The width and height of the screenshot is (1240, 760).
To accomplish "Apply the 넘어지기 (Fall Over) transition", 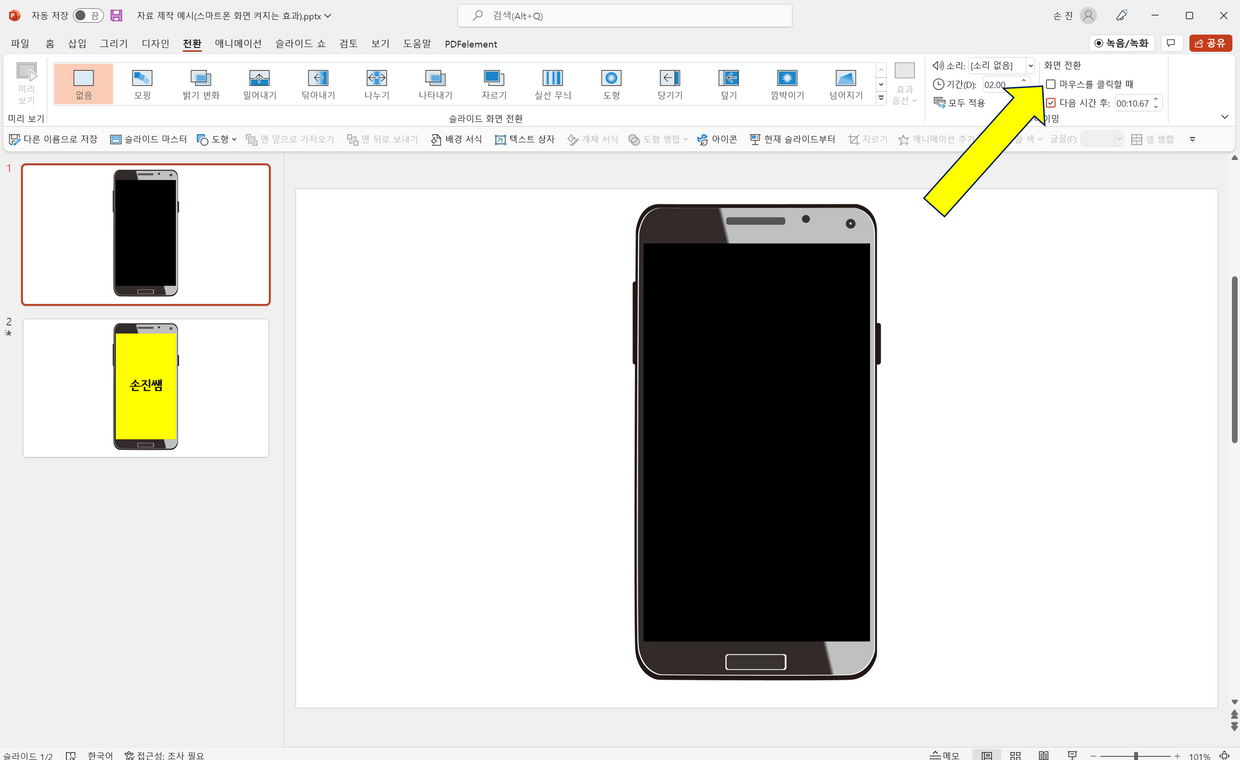I will [x=846, y=83].
